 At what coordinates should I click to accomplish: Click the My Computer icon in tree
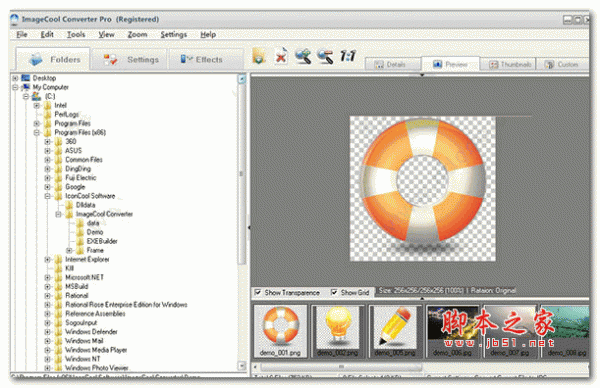click(26, 87)
